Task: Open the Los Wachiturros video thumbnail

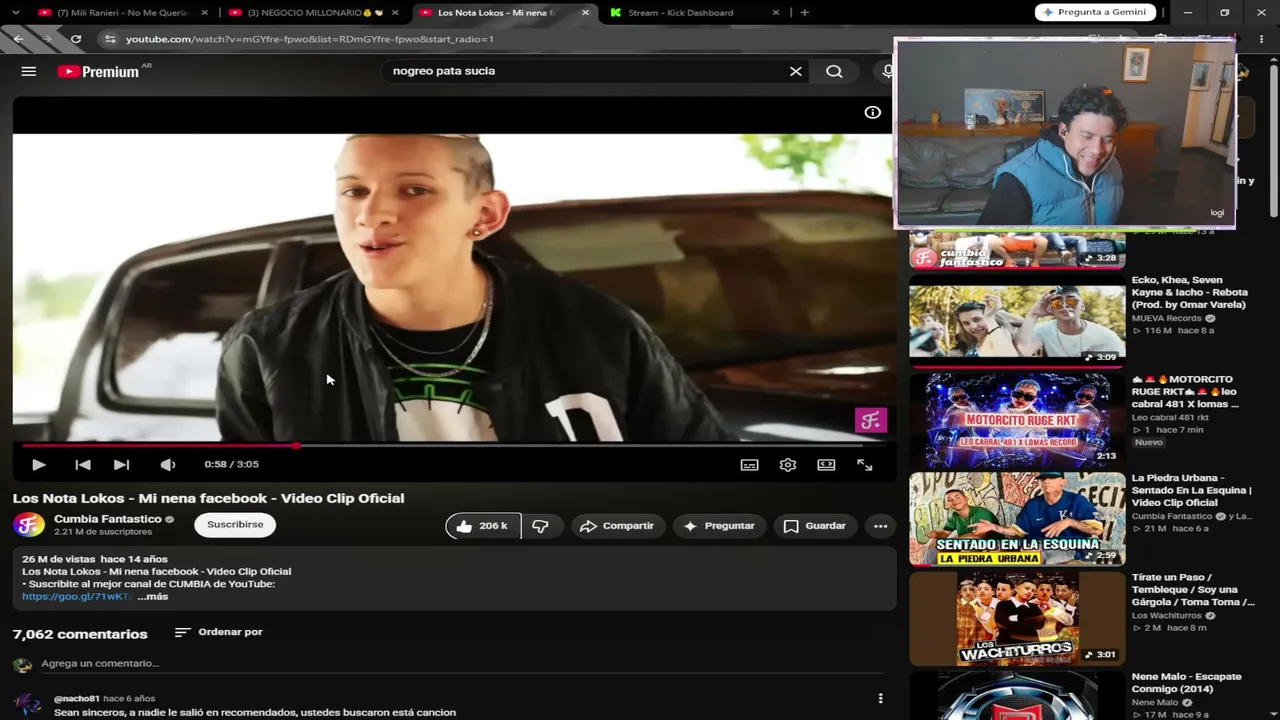Action: (1017, 617)
